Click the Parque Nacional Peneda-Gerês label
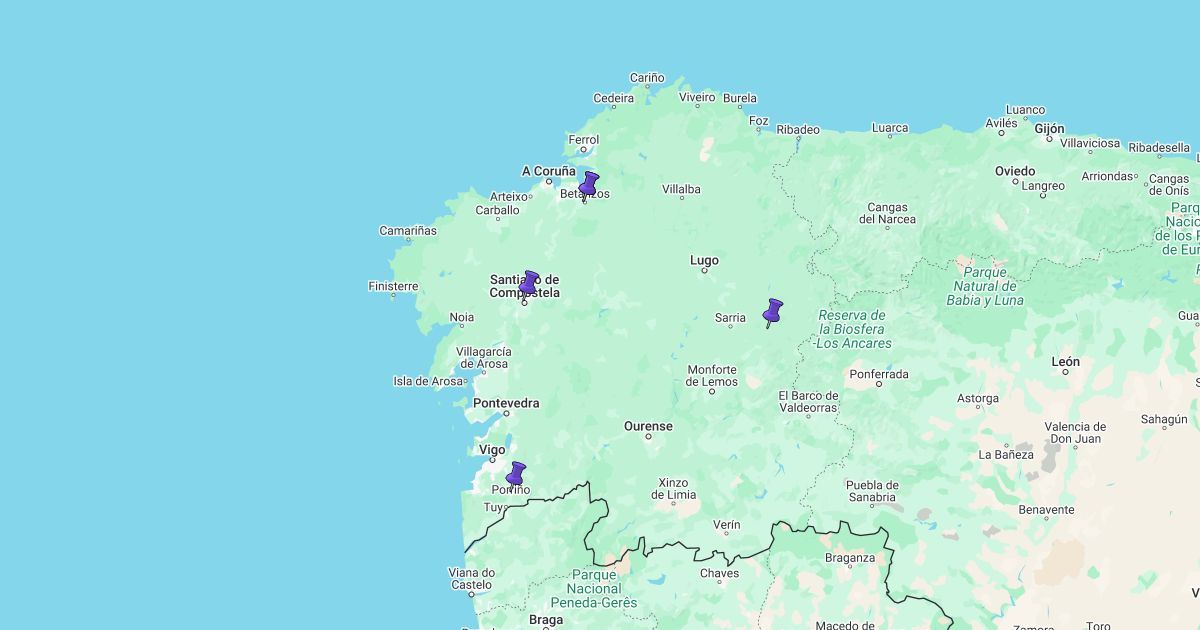Viewport: 1200px width, 630px height. 593,589
